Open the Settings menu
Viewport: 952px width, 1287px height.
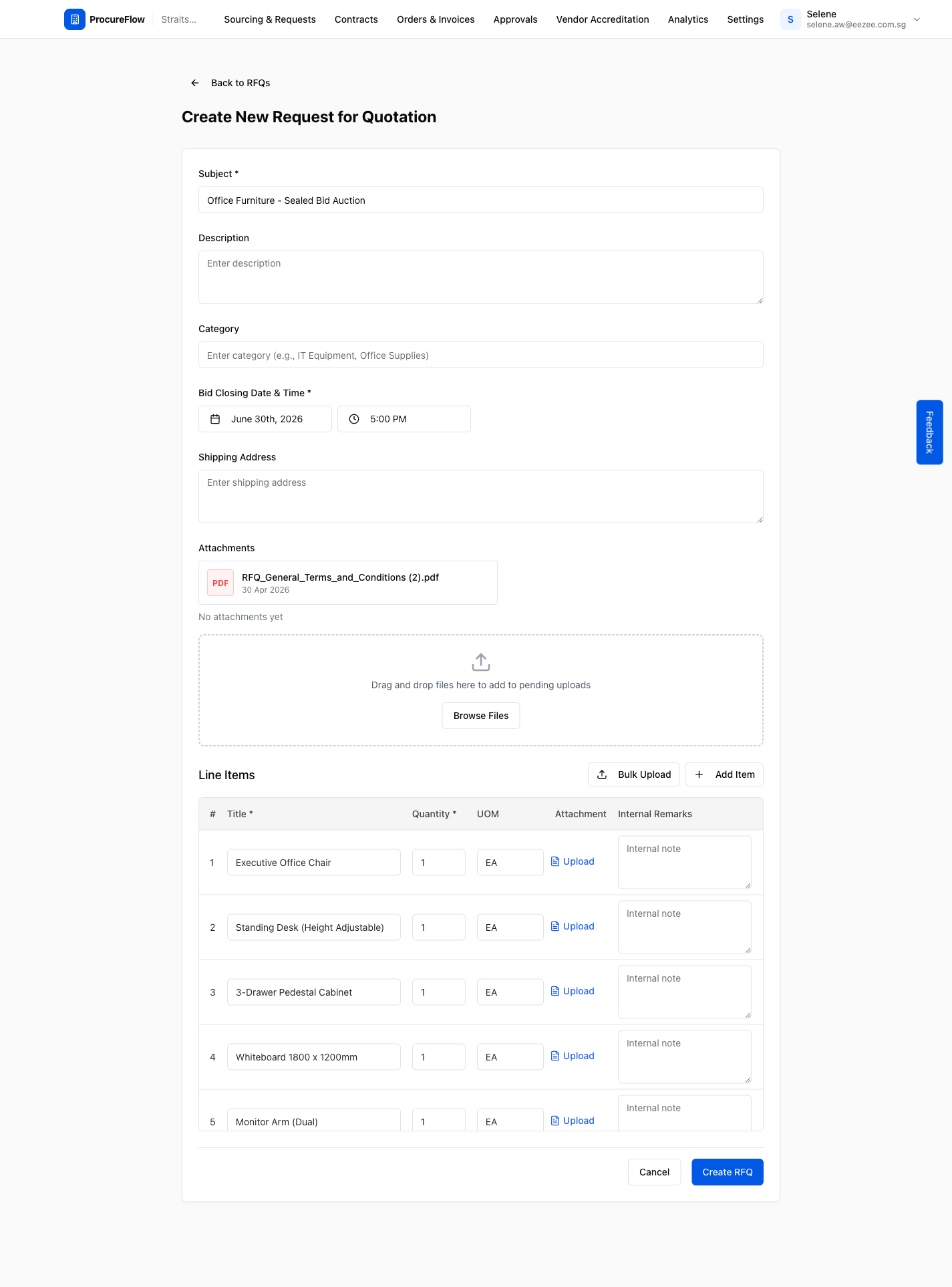coord(746,19)
